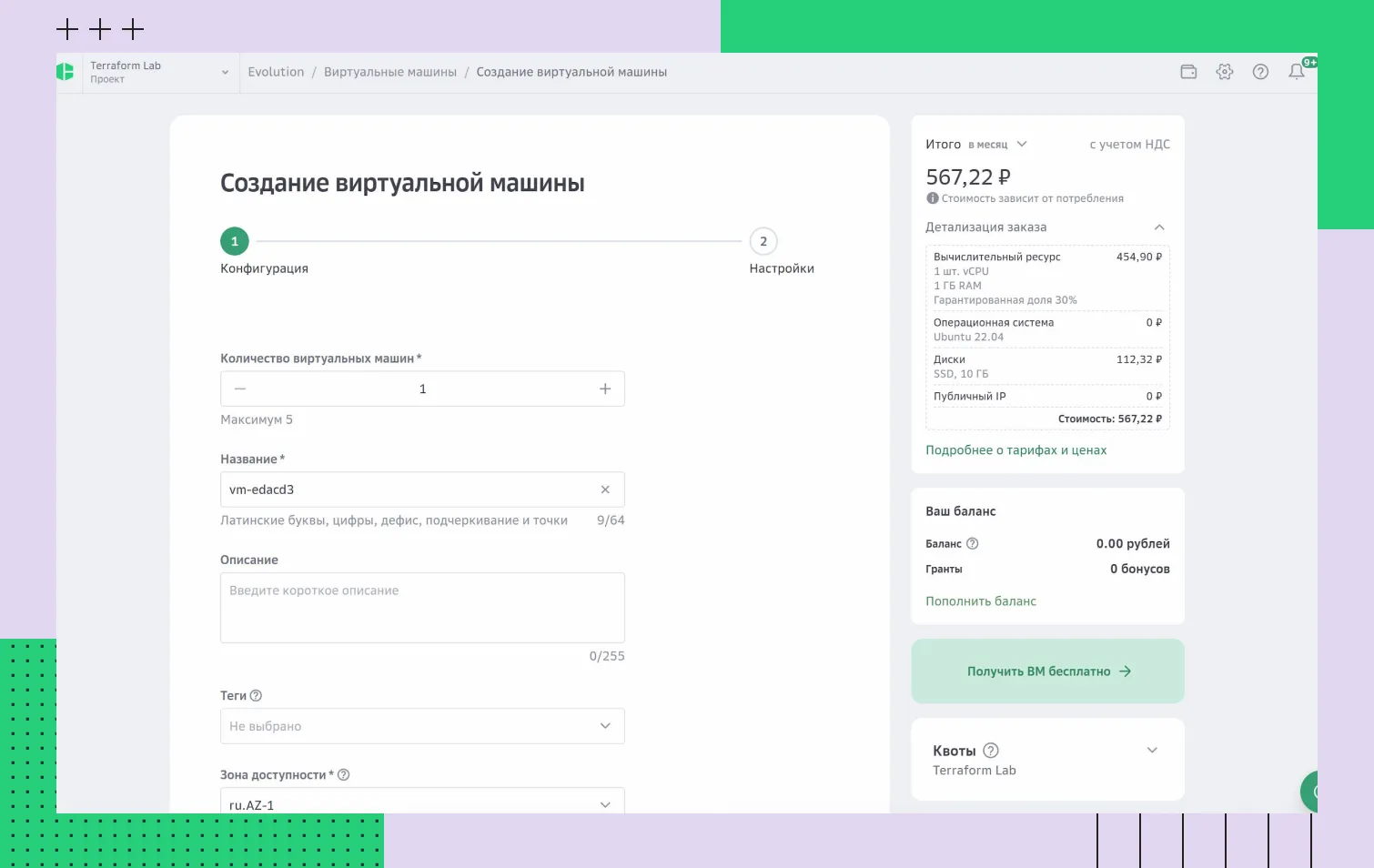Click Получить ВМ бесплатно button
This screenshot has width=1374, height=868.
click(x=1046, y=671)
